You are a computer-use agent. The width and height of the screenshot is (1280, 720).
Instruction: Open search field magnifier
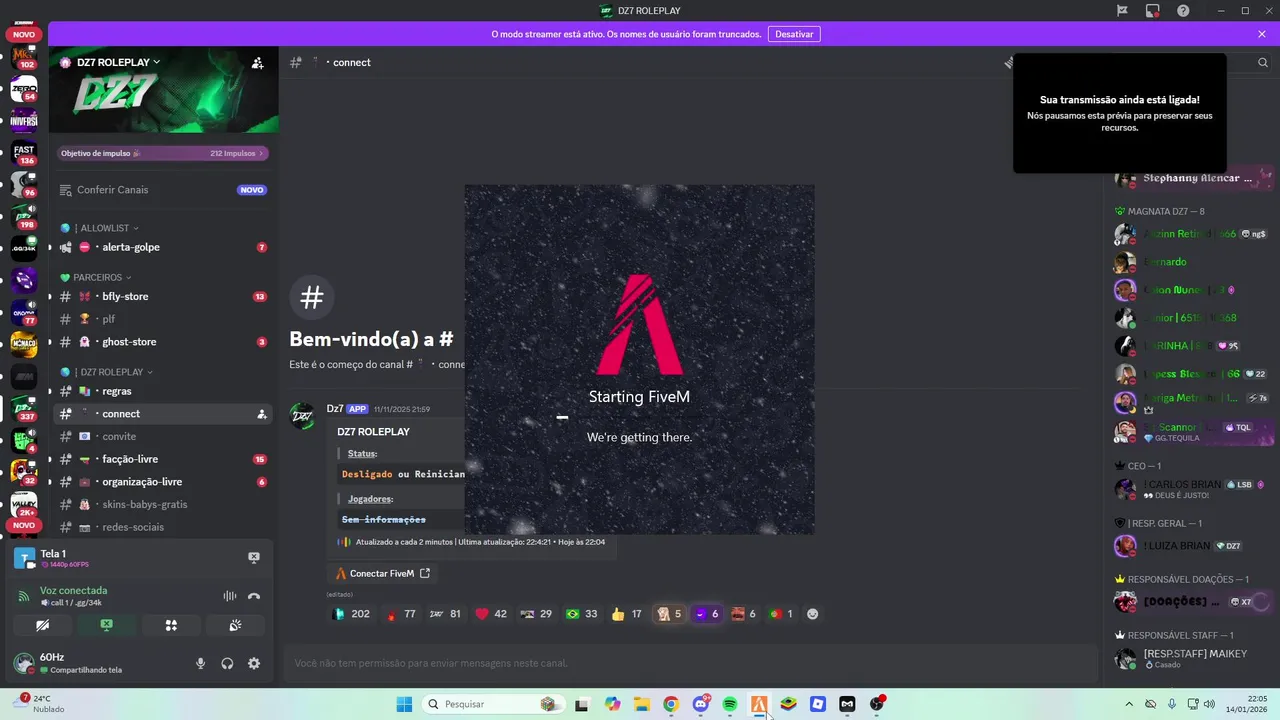coord(1263,62)
